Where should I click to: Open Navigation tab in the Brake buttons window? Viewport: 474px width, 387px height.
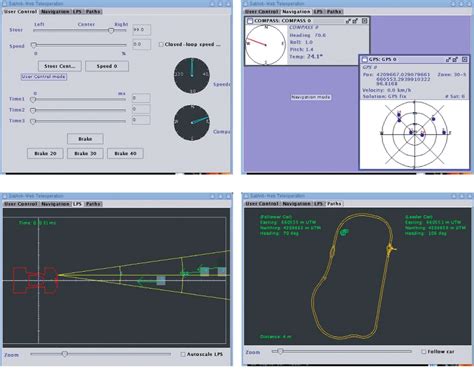pyautogui.click(x=55, y=12)
